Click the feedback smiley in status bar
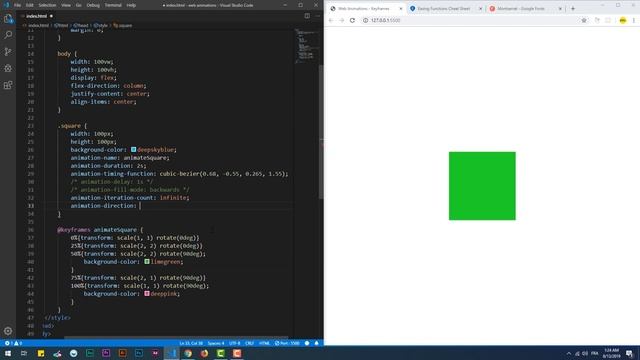The height and width of the screenshot is (360, 640). point(307,343)
